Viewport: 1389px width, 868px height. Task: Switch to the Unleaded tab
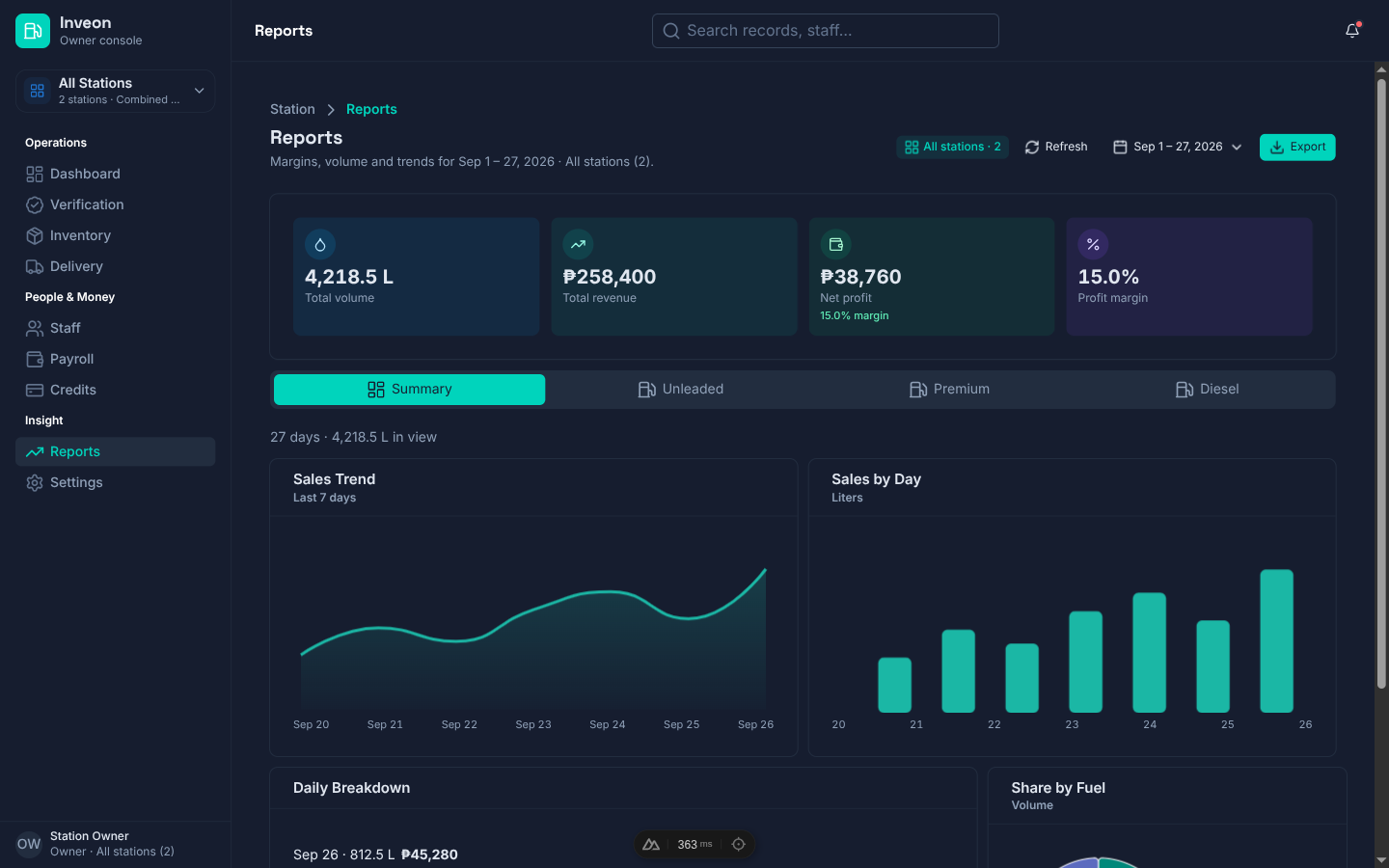680,390
